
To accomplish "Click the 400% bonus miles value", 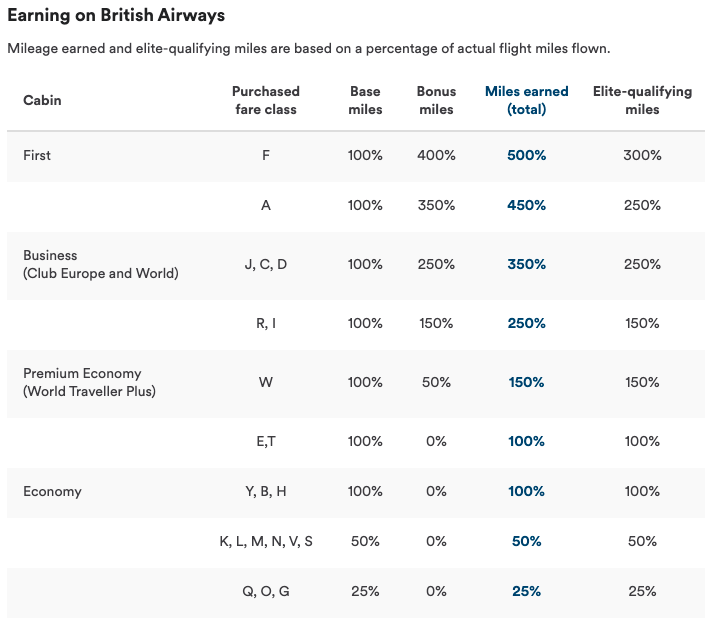I will point(436,155).
